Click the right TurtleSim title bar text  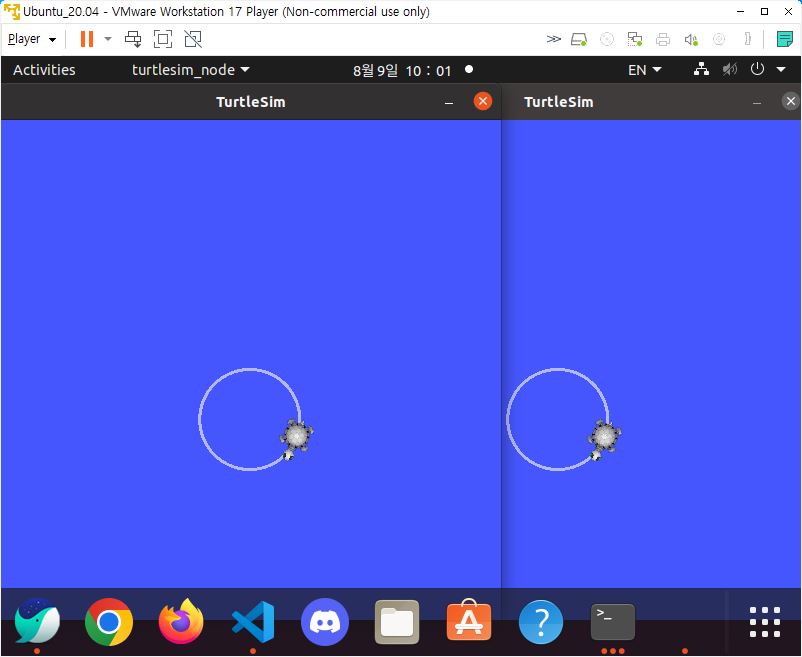[x=559, y=102]
